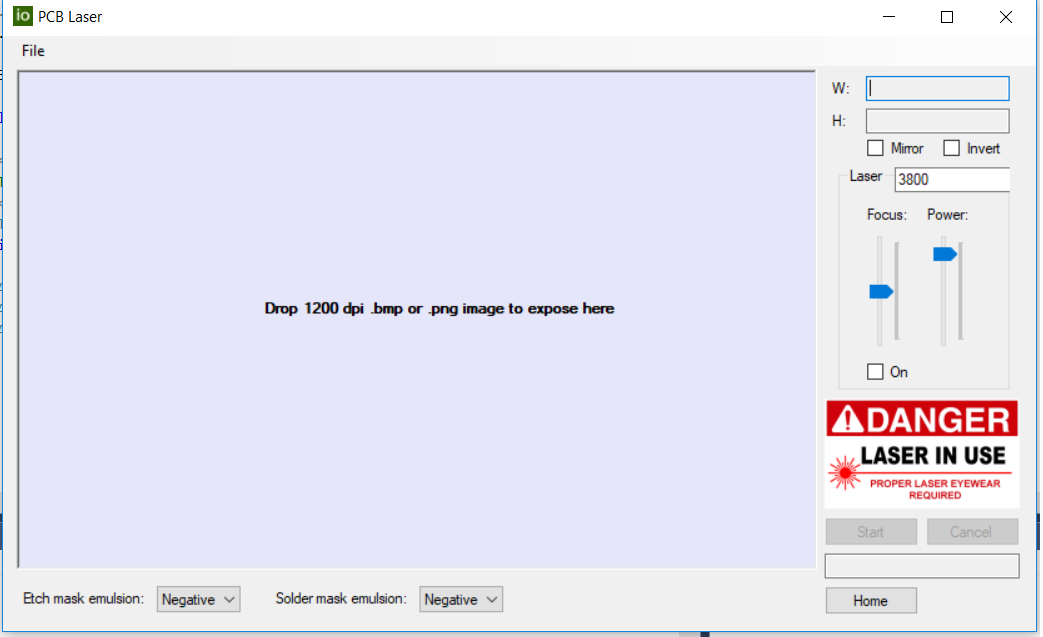Click the Start button
This screenshot has height=637, width=1043.
[870, 532]
